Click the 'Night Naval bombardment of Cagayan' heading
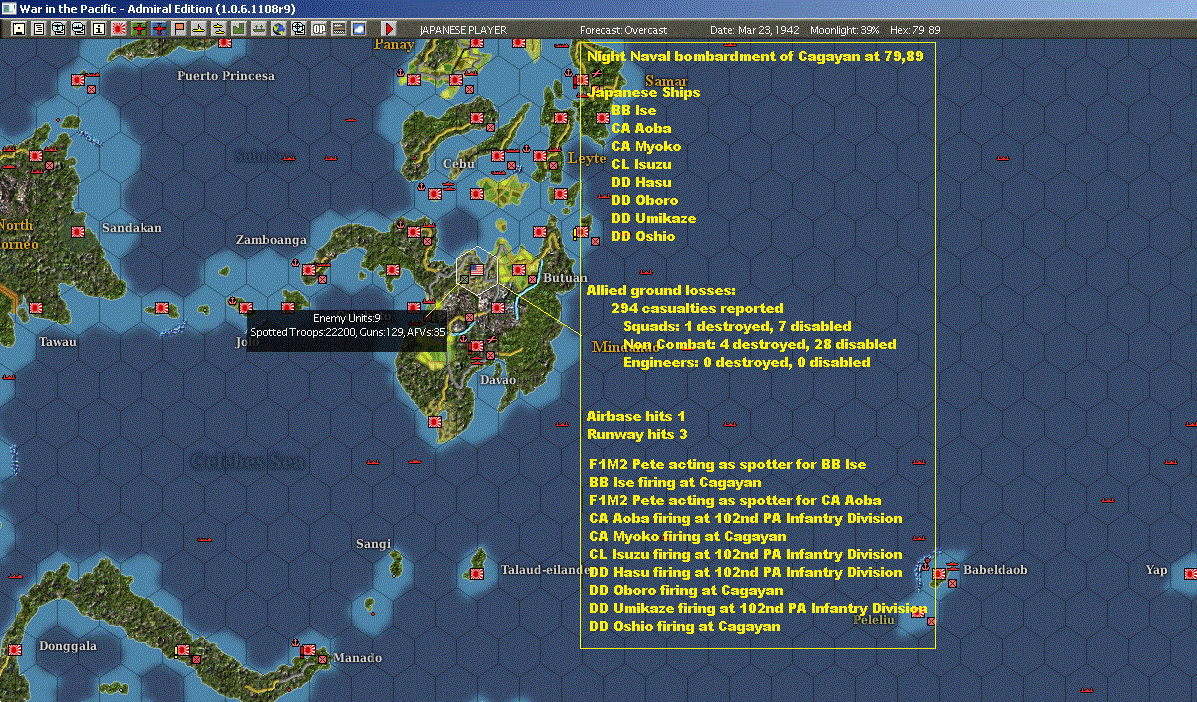 [755, 56]
